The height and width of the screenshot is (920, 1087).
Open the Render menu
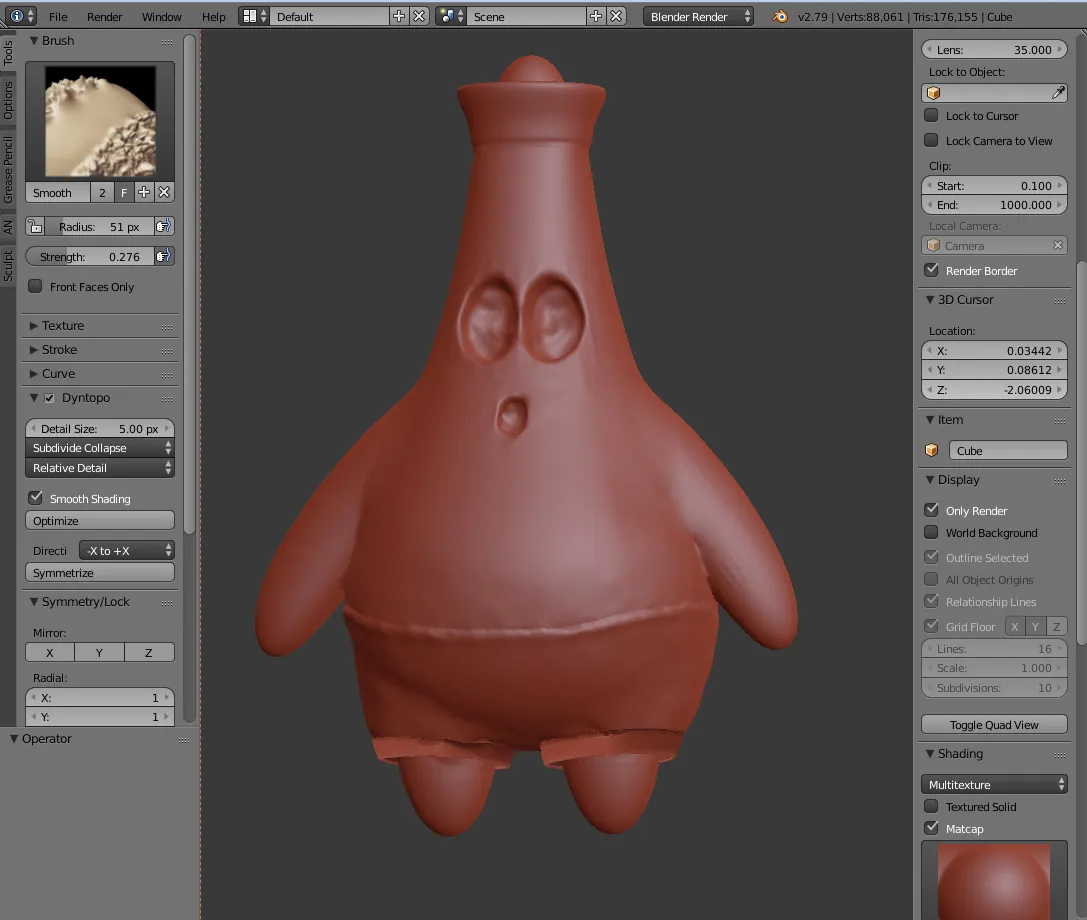pos(105,17)
